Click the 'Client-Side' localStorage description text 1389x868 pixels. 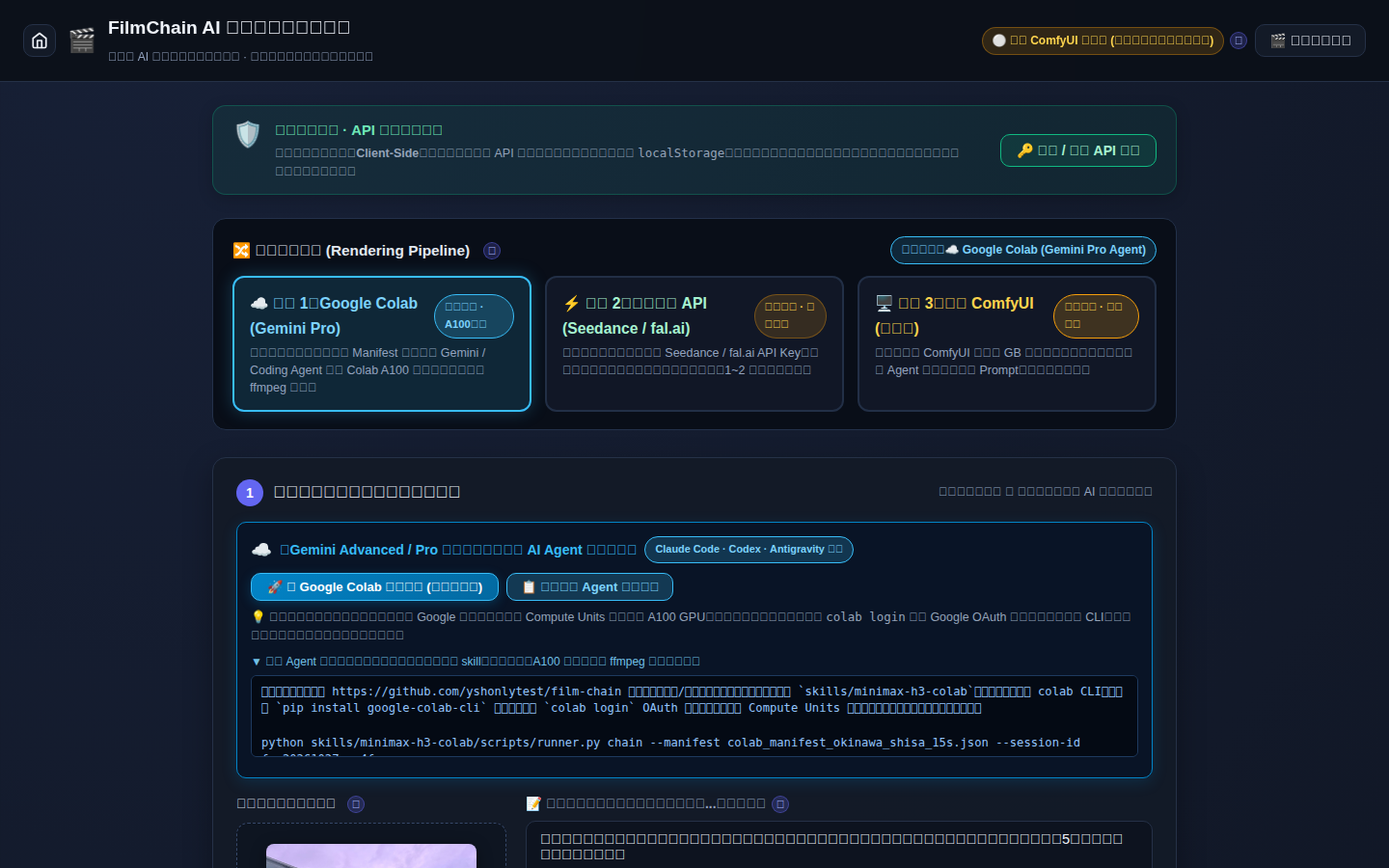click(617, 162)
